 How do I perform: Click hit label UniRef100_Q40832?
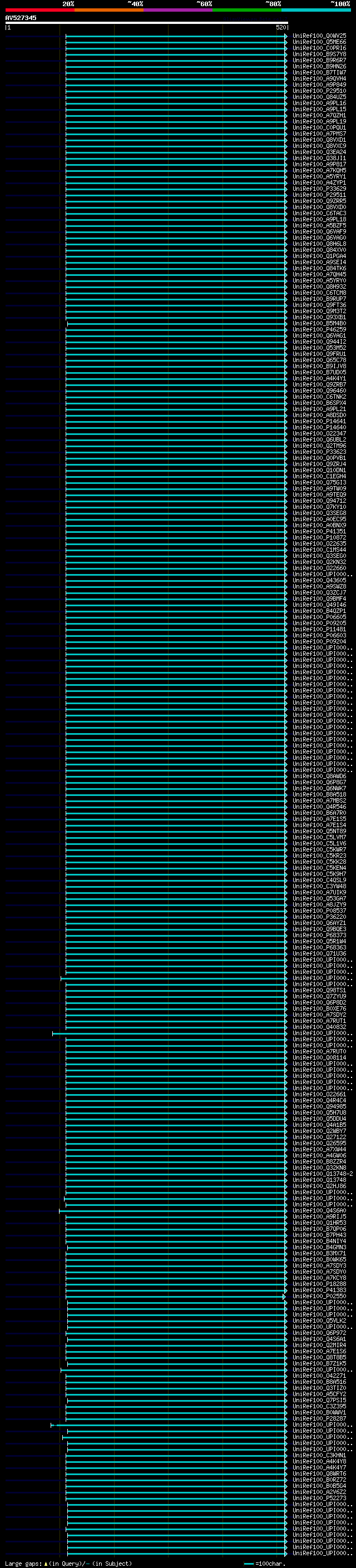click(319, 1027)
